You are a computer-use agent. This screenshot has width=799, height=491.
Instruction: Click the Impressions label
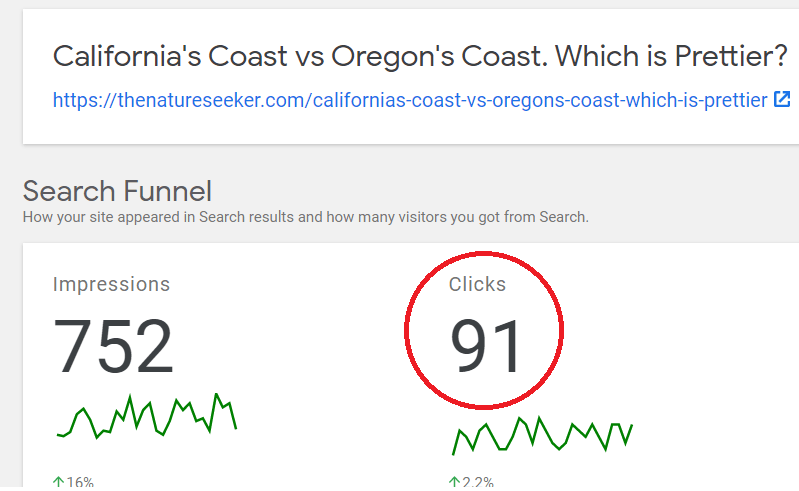coord(111,284)
